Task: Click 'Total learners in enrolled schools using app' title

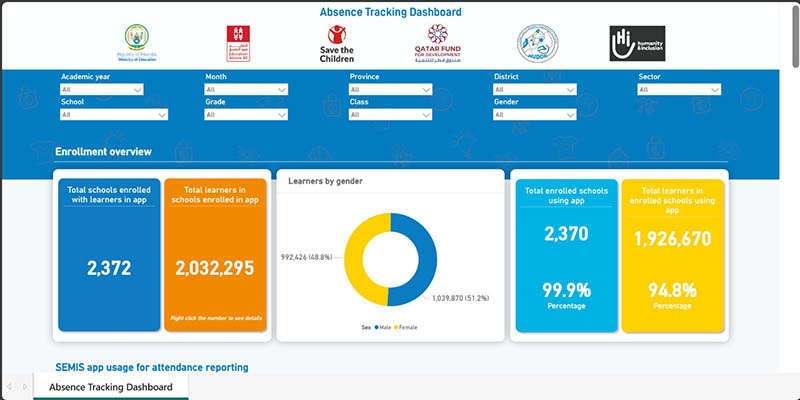Action: (x=672, y=200)
